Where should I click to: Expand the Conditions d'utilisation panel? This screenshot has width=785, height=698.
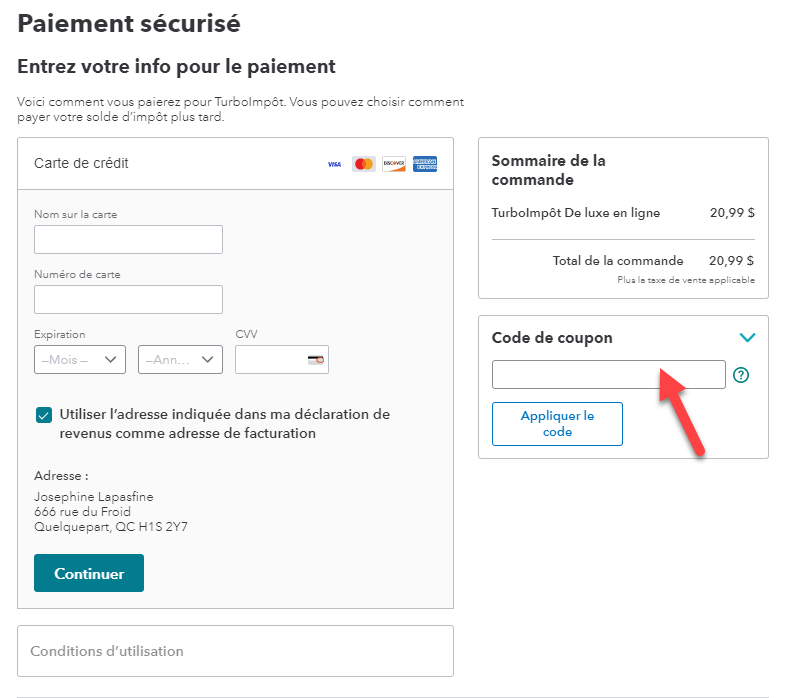[235, 651]
